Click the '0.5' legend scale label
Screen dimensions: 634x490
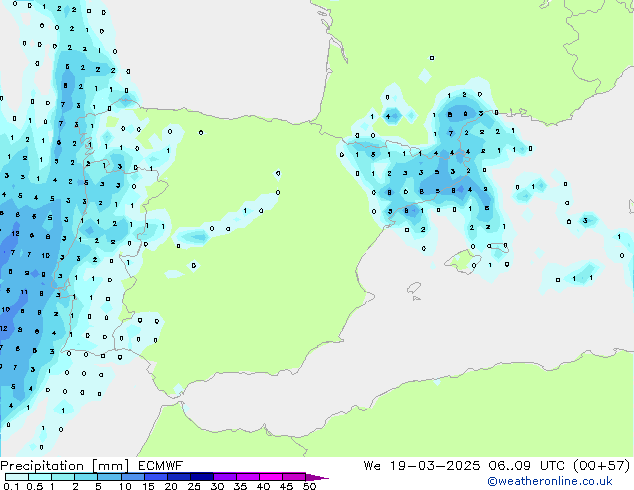click(35, 486)
